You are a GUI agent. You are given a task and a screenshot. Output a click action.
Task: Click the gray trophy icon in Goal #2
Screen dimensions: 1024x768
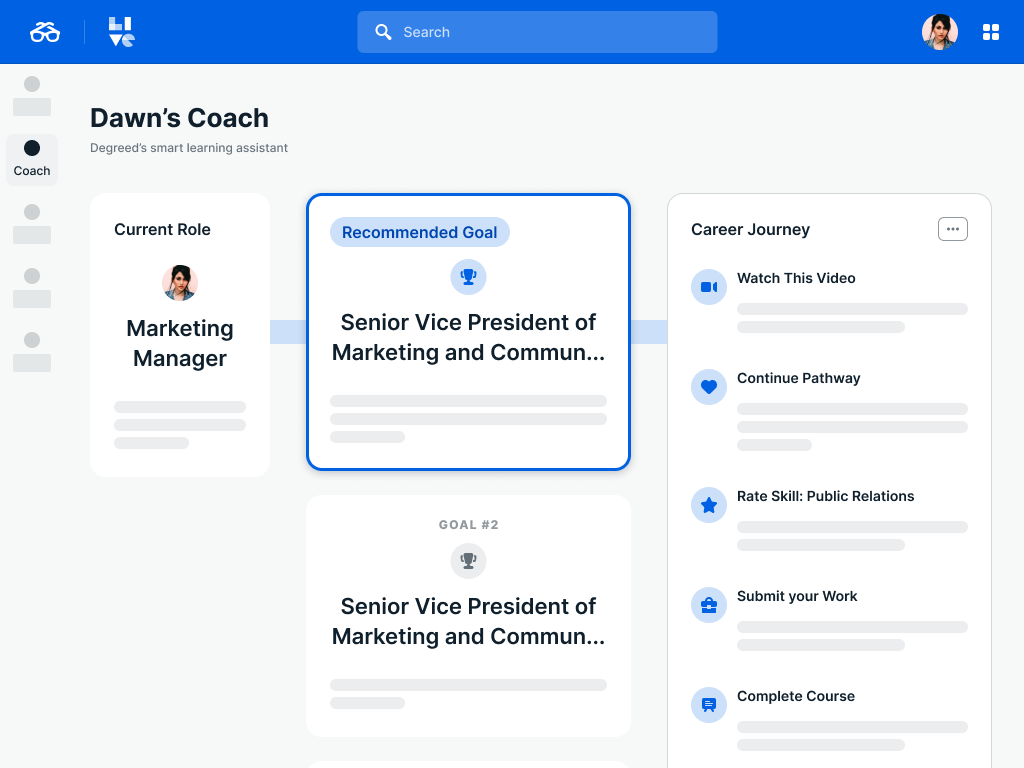coord(468,561)
